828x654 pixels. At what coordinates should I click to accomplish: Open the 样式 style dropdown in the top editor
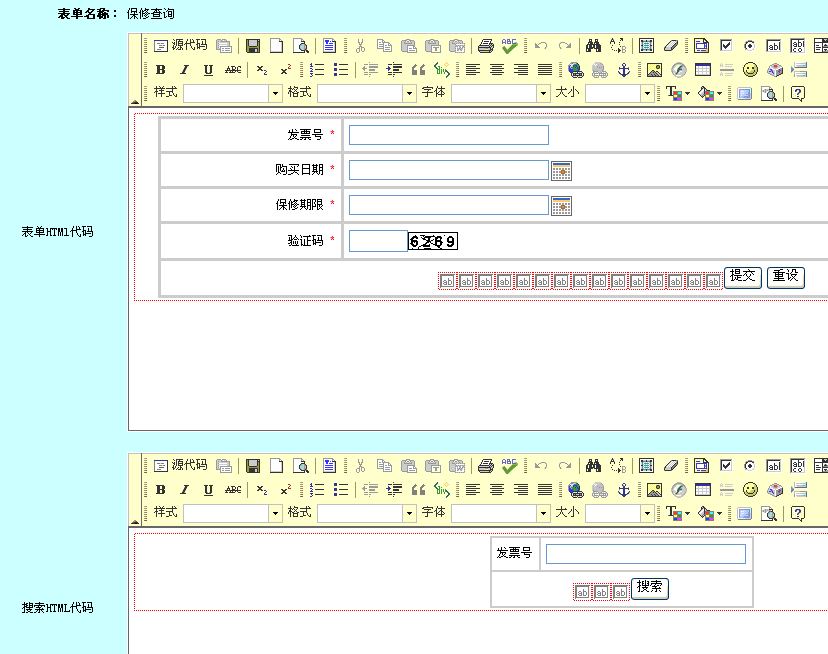coord(233,93)
